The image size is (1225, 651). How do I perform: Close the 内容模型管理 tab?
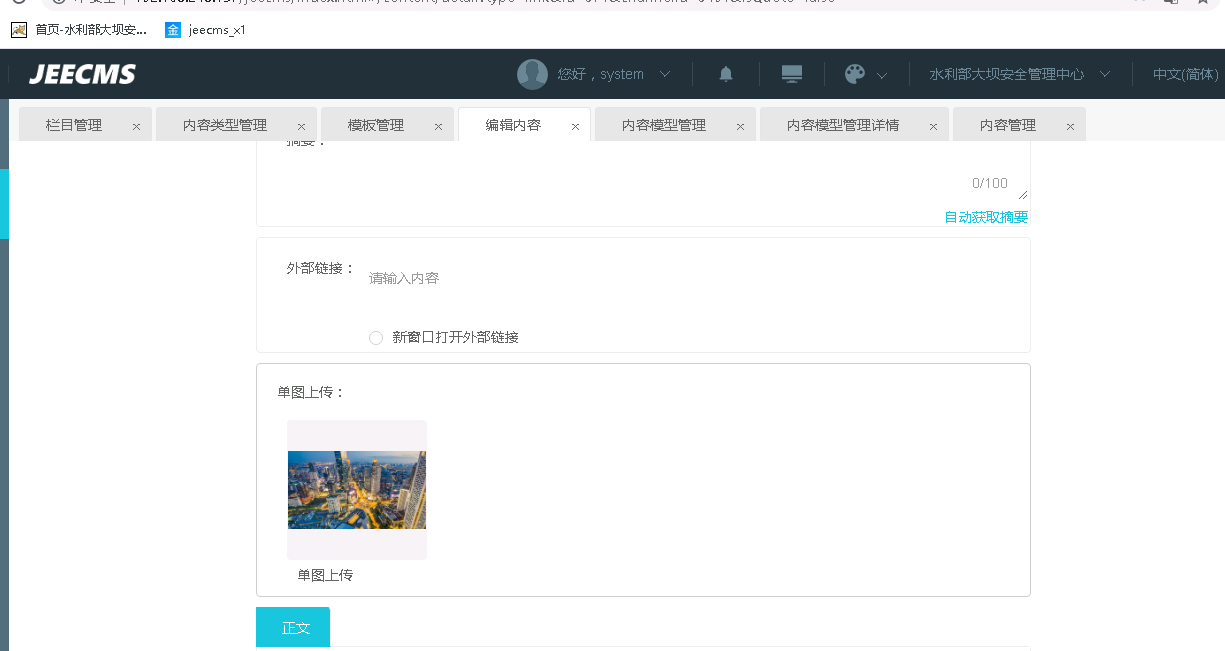[740, 127]
